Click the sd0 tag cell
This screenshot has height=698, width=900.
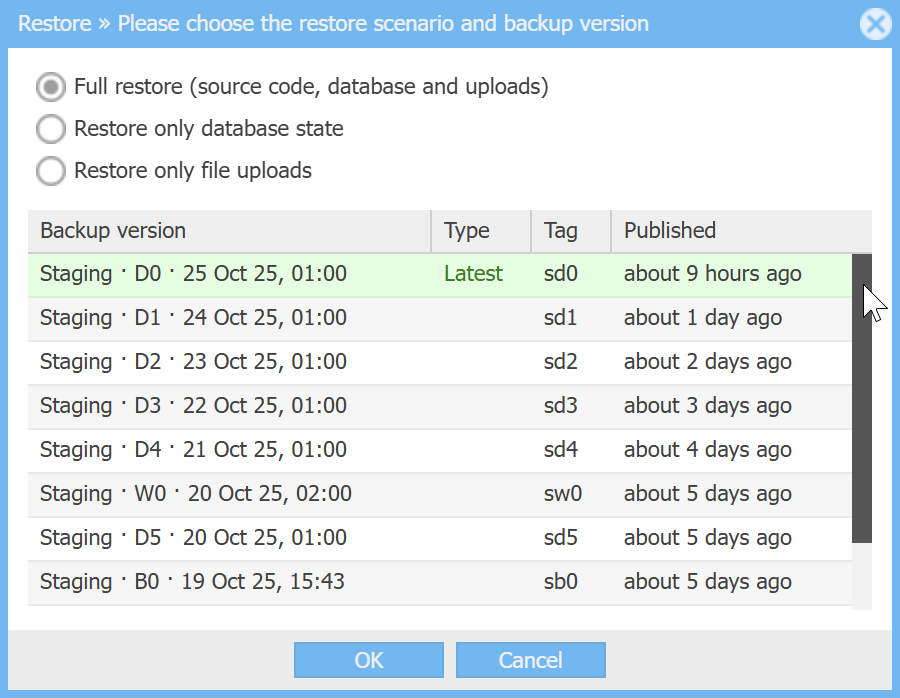pos(560,274)
